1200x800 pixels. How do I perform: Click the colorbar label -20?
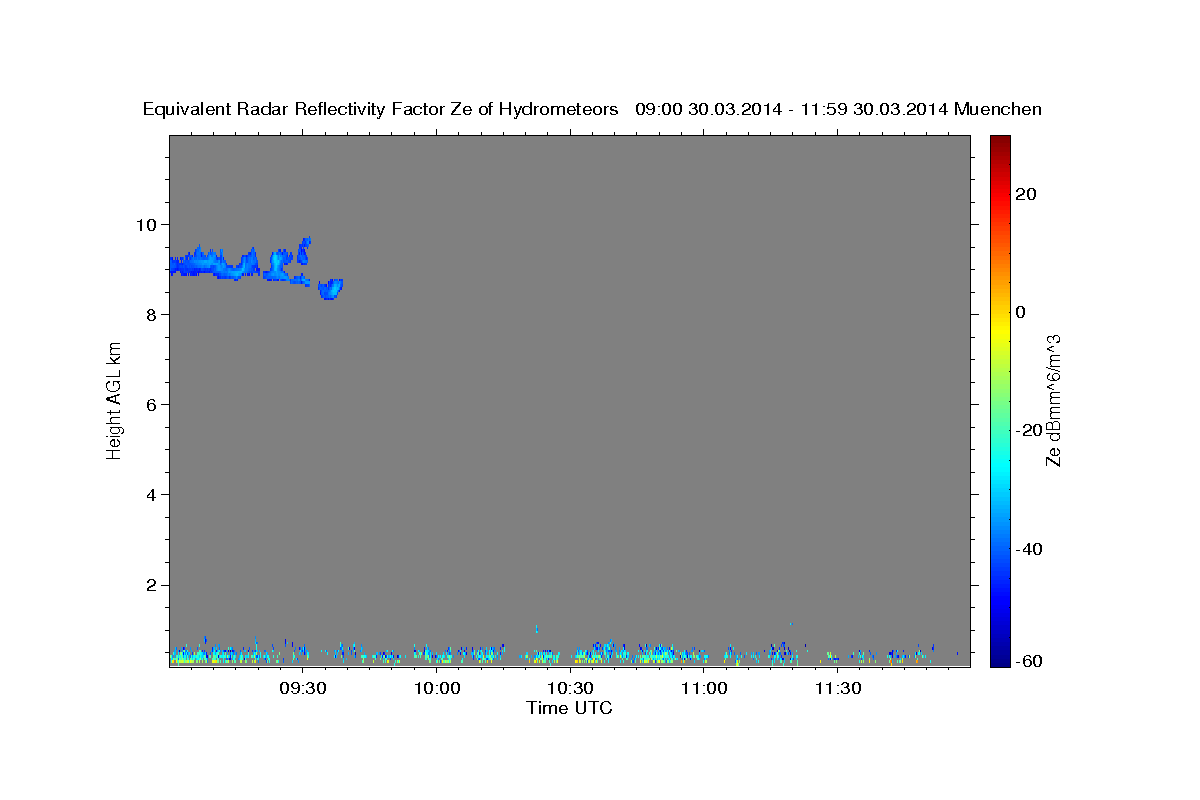1029,430
